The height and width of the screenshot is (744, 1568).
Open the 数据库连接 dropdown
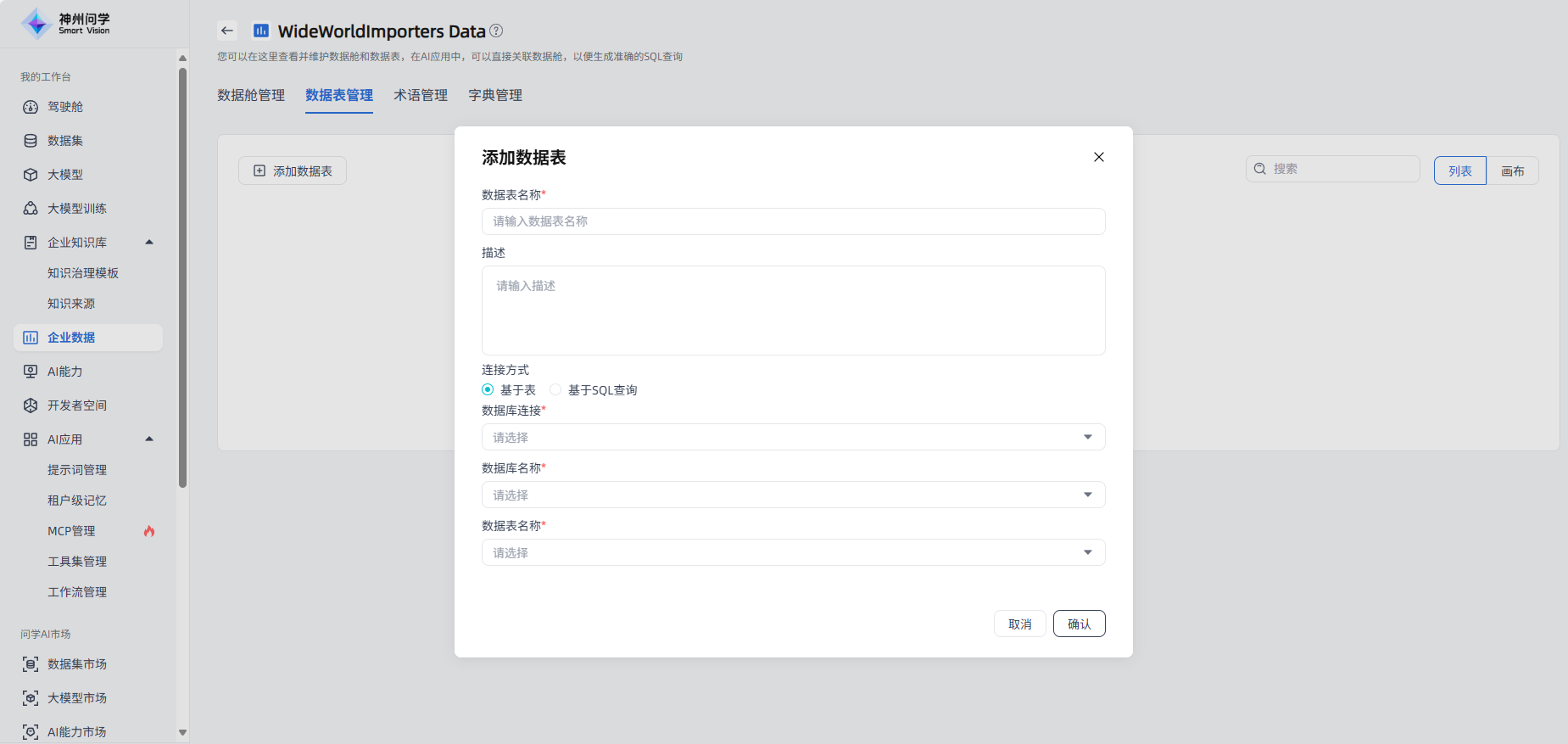(794, 437)
